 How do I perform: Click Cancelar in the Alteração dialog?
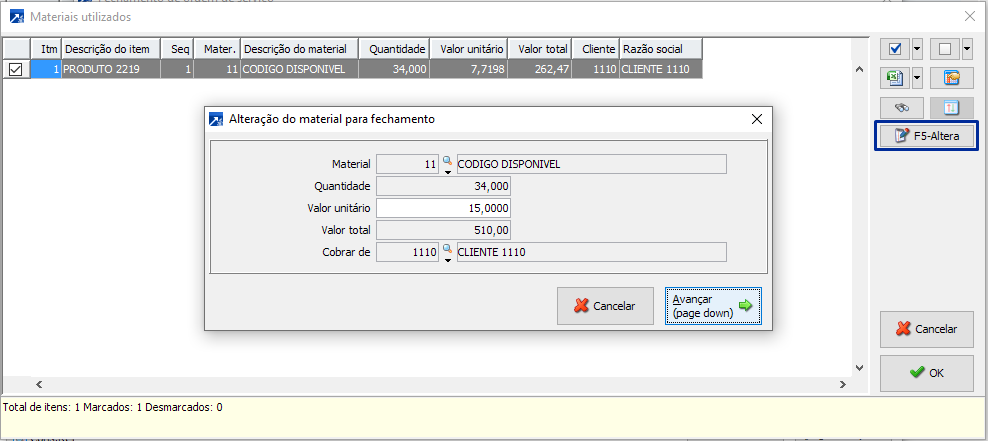[606, 306]
